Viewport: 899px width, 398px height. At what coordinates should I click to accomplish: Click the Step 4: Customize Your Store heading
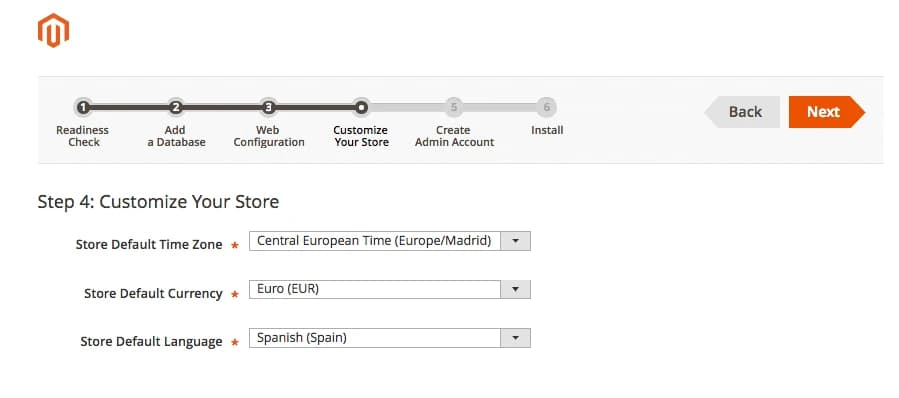click(x=158, y=202)
